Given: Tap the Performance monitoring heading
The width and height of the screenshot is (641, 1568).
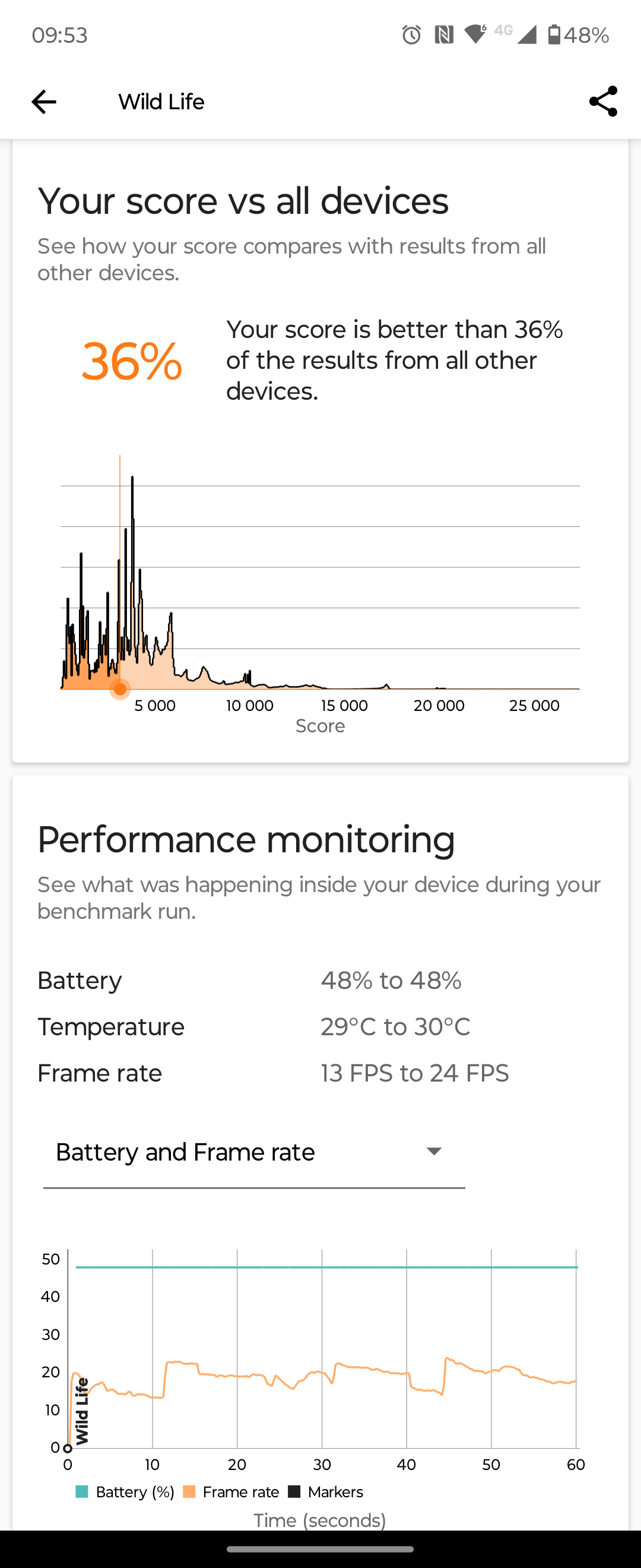Looking at the screenshot, I should pyautogui.click(x=246, y=840).
